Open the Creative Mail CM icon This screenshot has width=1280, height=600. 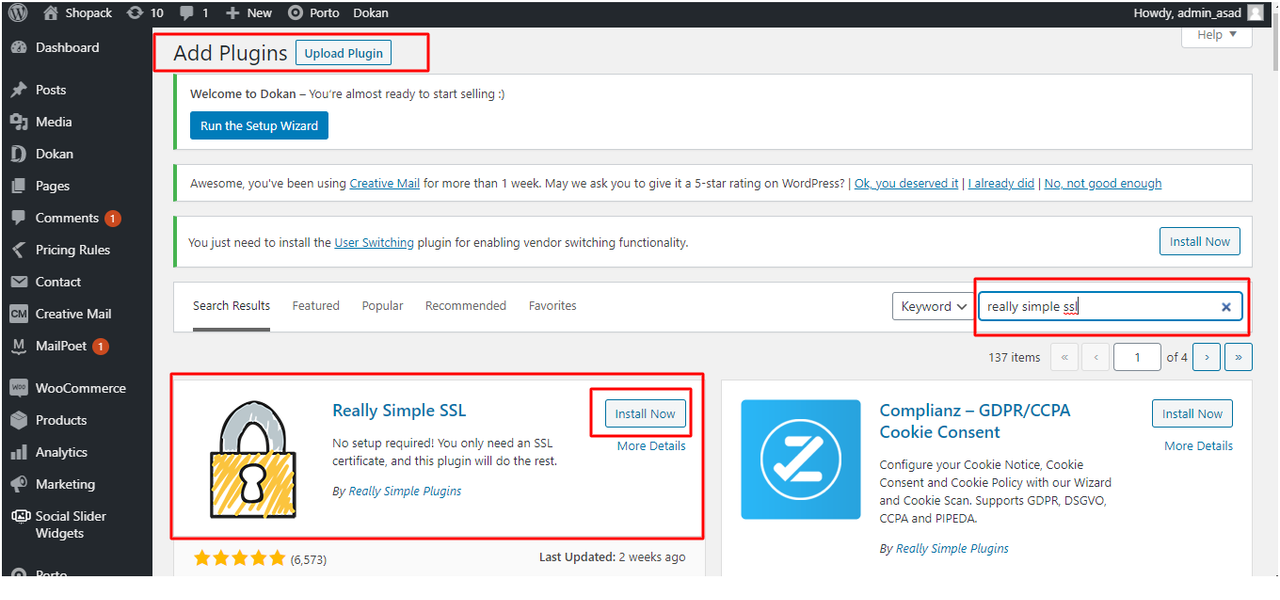click(x=19, y=314)
